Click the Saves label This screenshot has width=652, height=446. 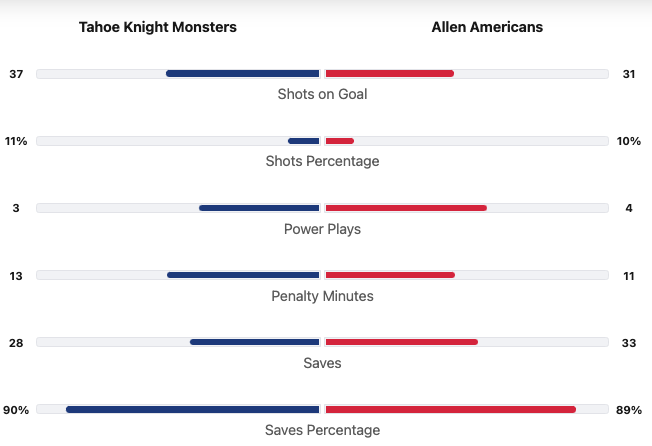tap(322, 363)
